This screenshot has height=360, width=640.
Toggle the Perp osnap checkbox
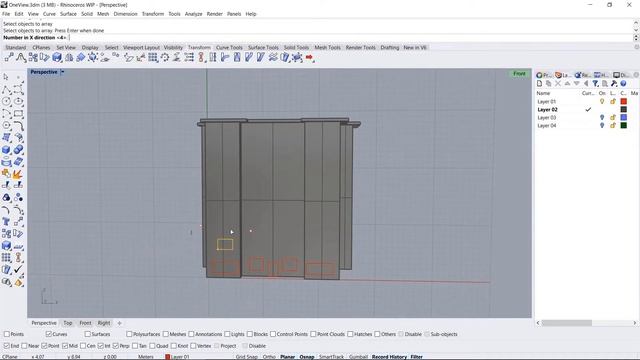click(x=116, y=346)
